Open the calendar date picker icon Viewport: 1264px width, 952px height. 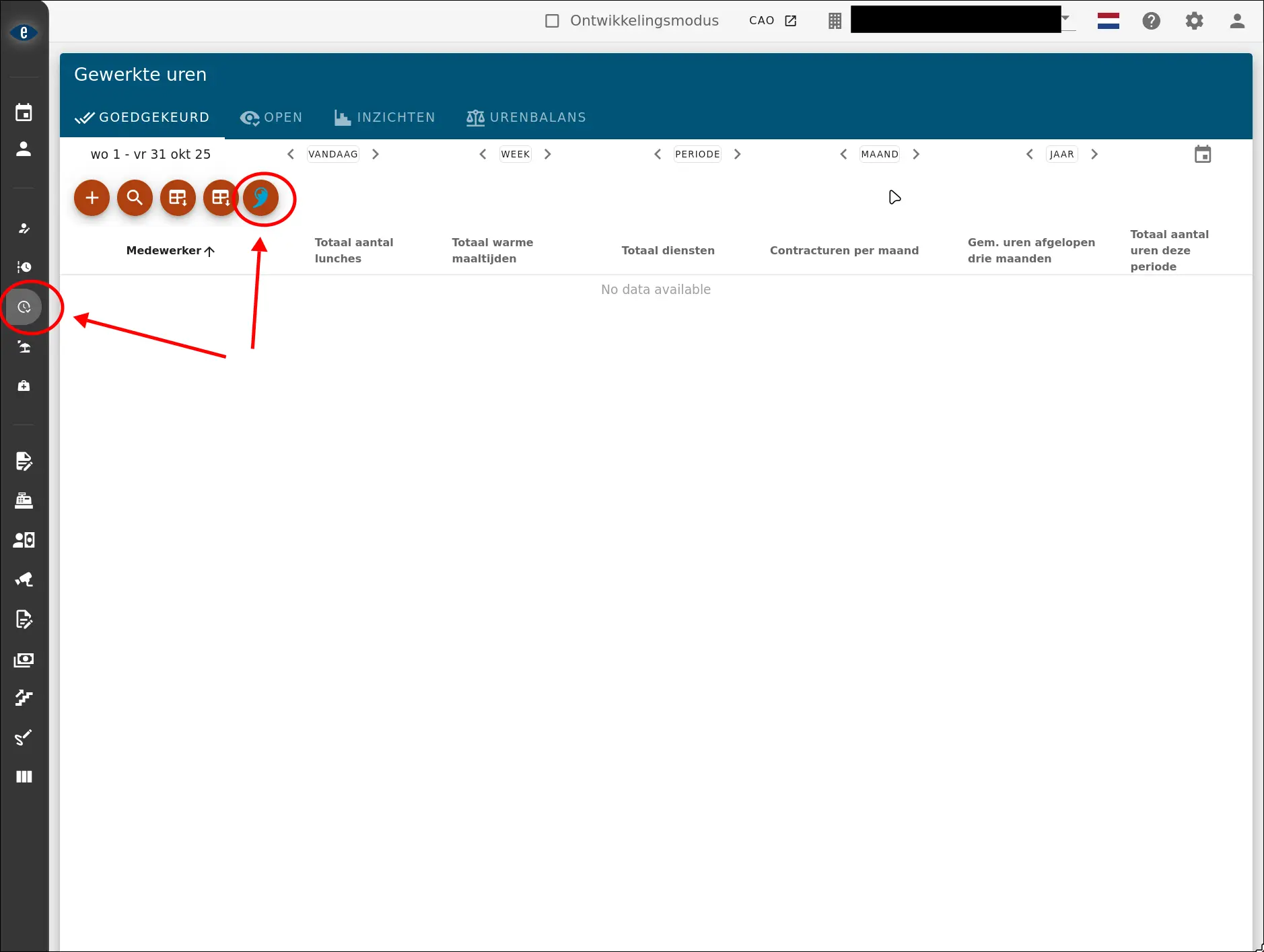1202,155
